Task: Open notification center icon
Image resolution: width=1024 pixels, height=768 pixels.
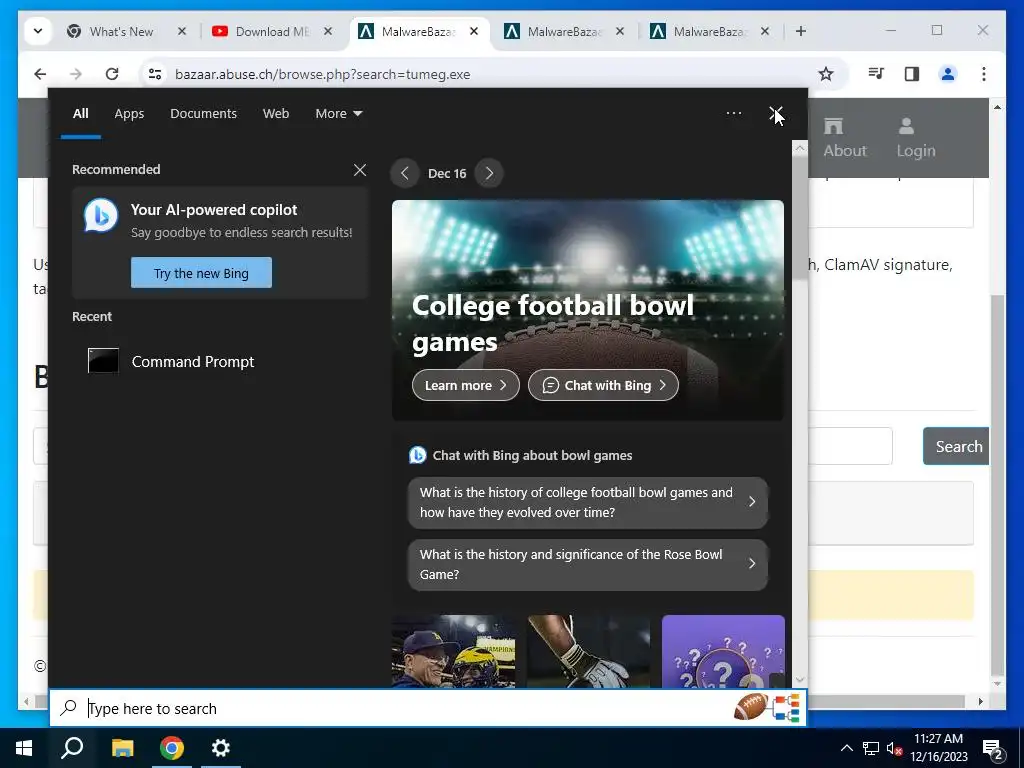Action: tap(993, 749)
